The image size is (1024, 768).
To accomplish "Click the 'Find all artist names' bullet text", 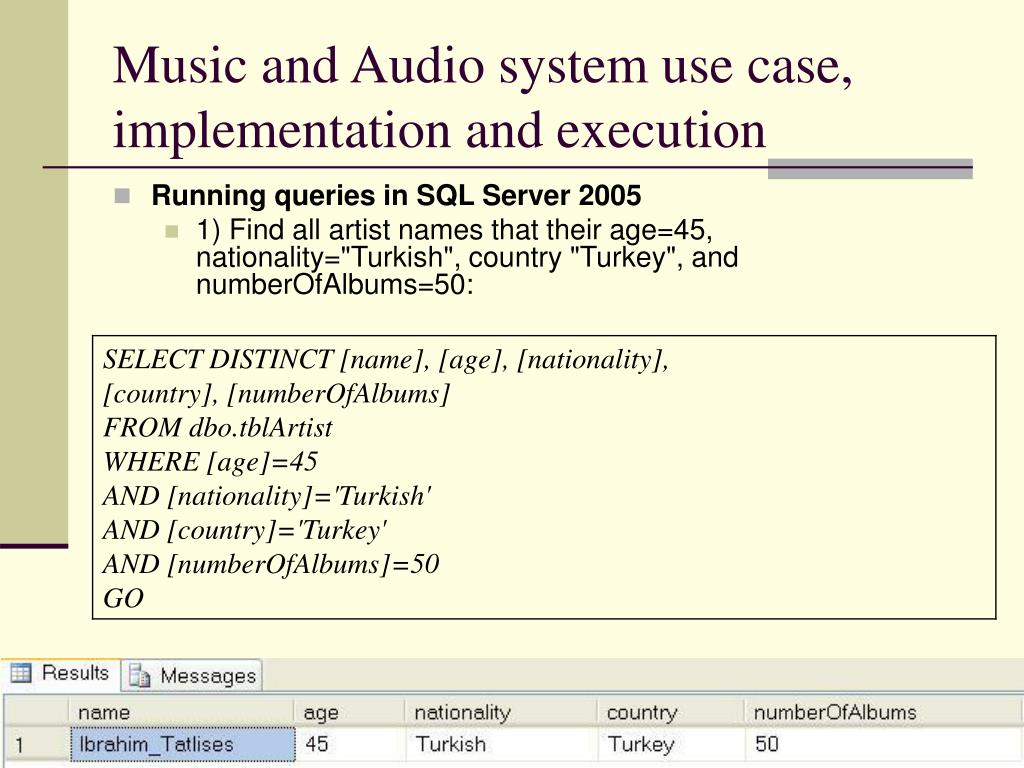I will coord(467,257).
